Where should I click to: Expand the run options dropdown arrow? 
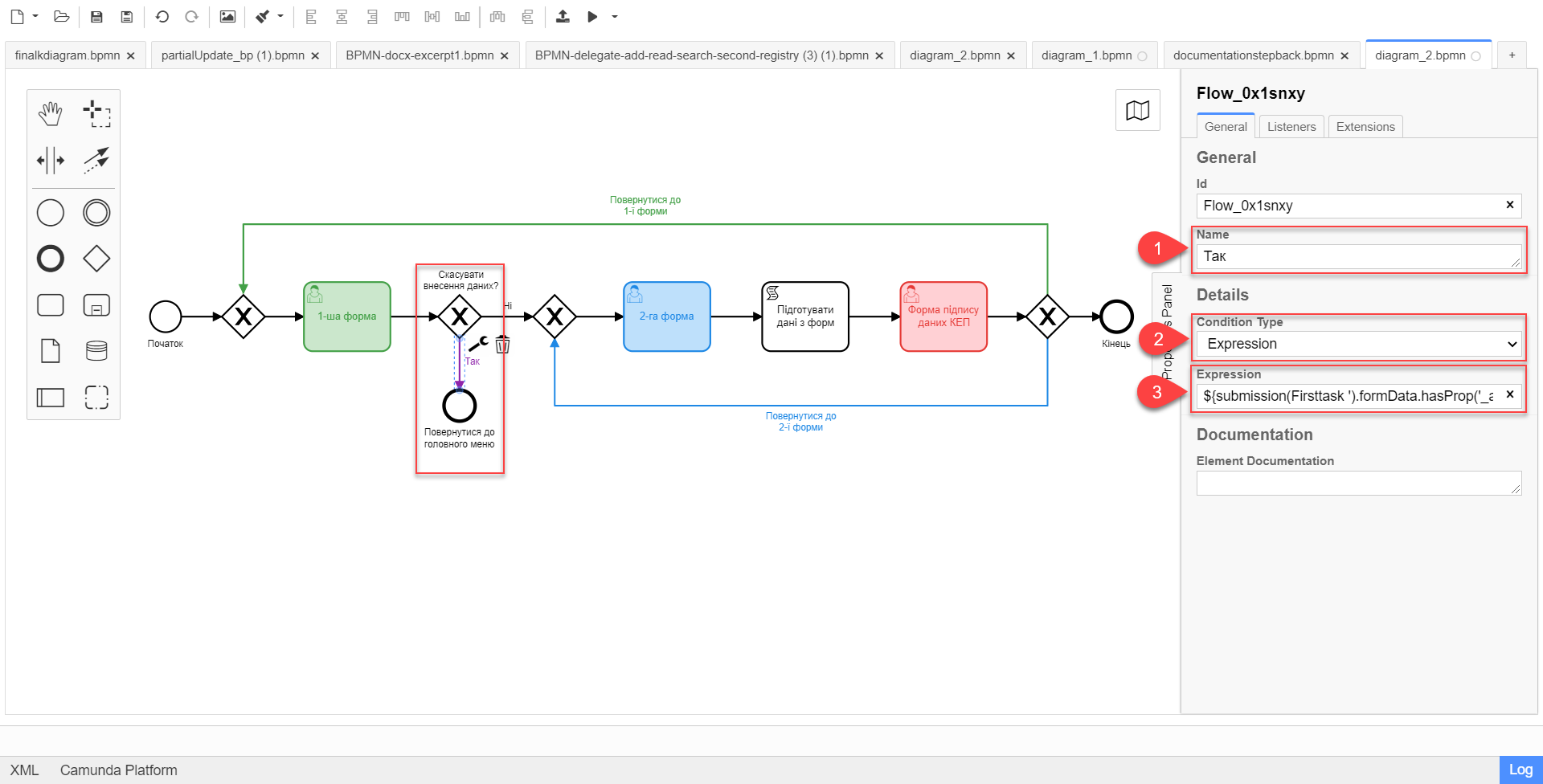pos(615,17)
